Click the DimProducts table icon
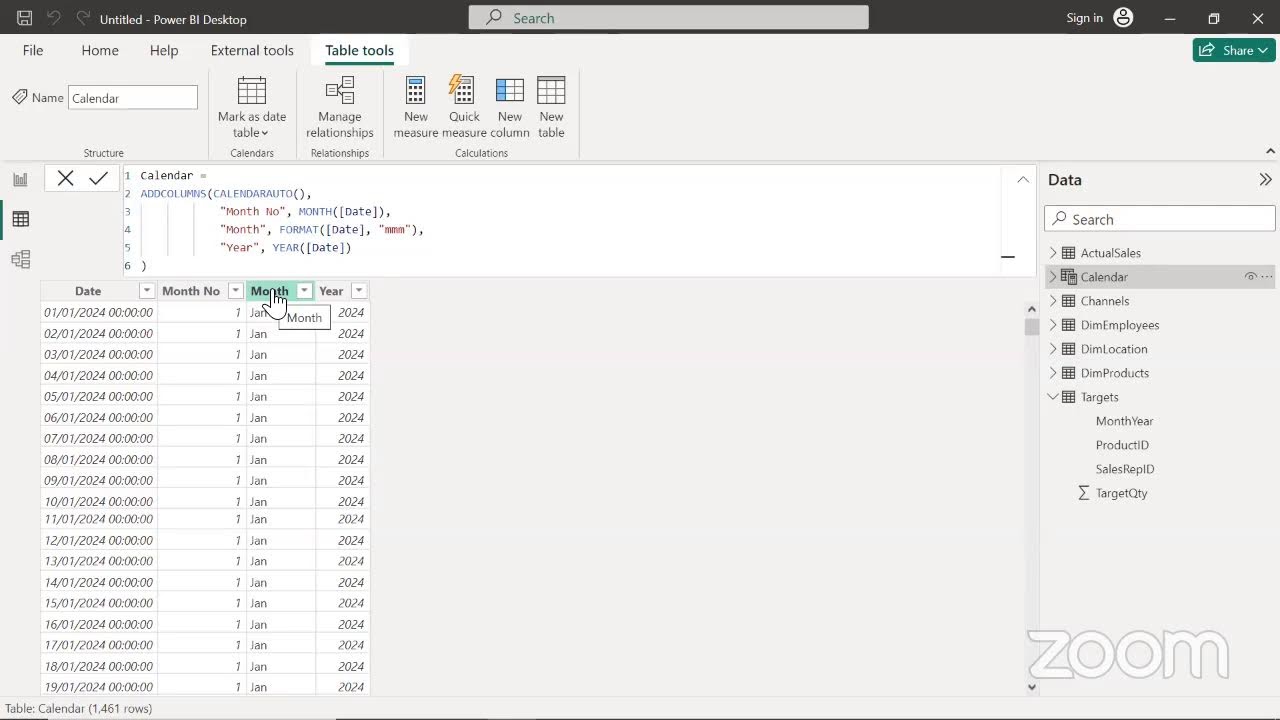Screen dimensions: 1280x720 pos(1068,373)
